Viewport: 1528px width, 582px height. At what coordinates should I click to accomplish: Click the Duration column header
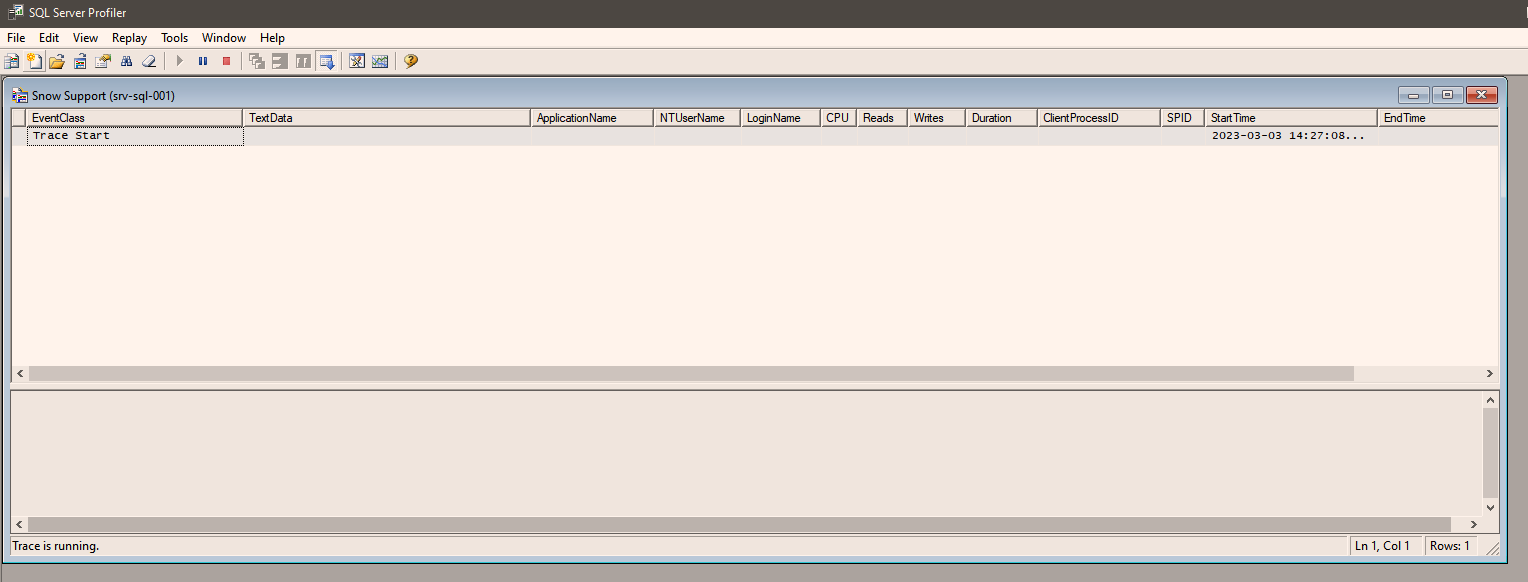(x=1001, y=118)
